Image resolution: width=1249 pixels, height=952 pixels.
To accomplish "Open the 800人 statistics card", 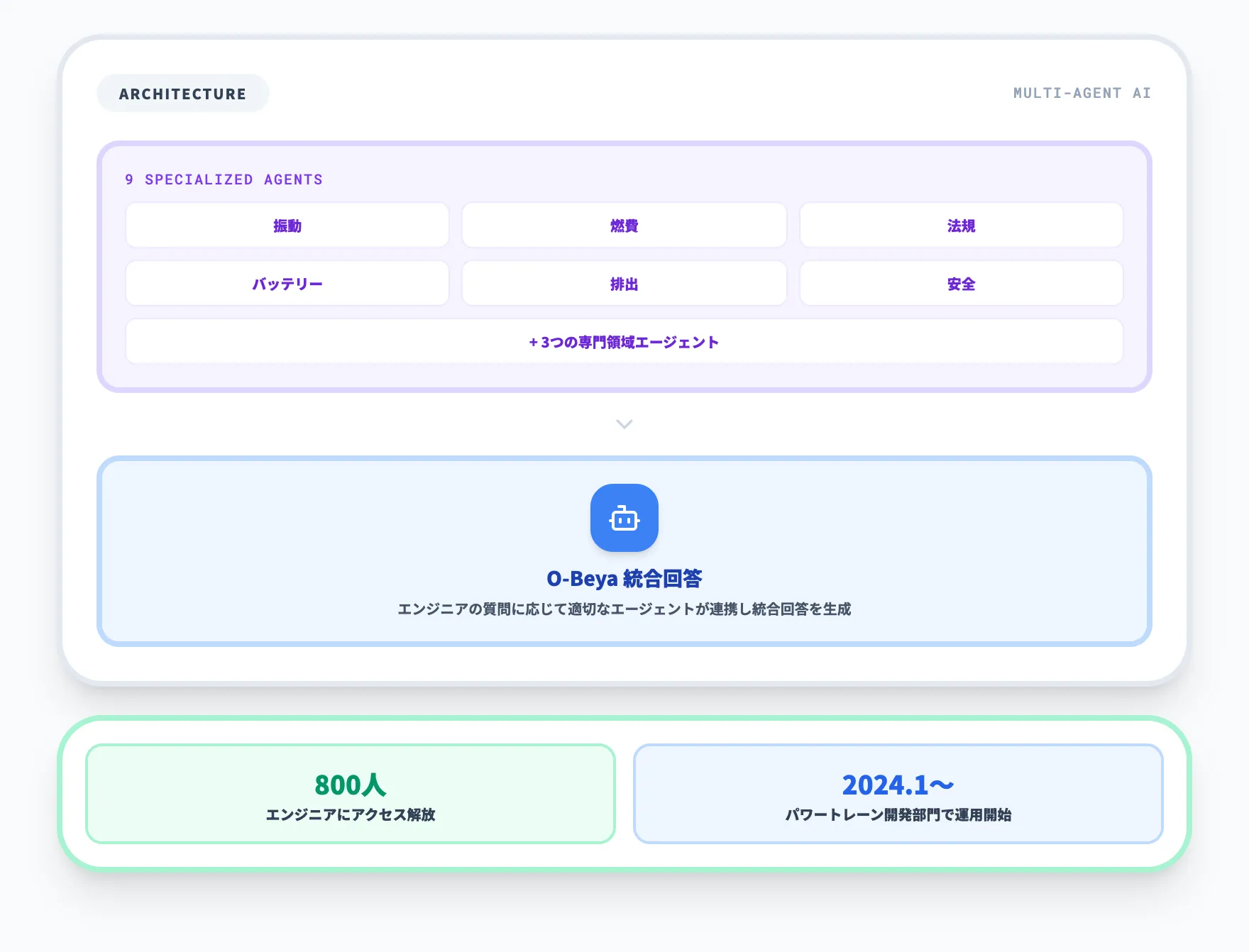I will (351, 794).
